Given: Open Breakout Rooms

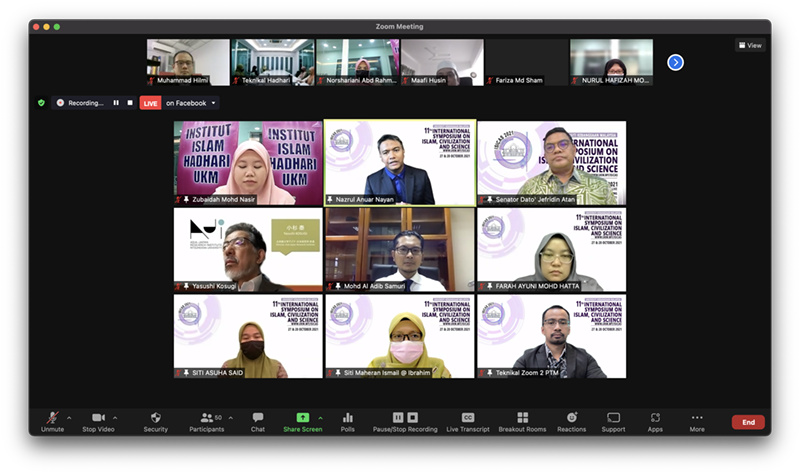Looking at the screenshot, I should pos(522,418).
